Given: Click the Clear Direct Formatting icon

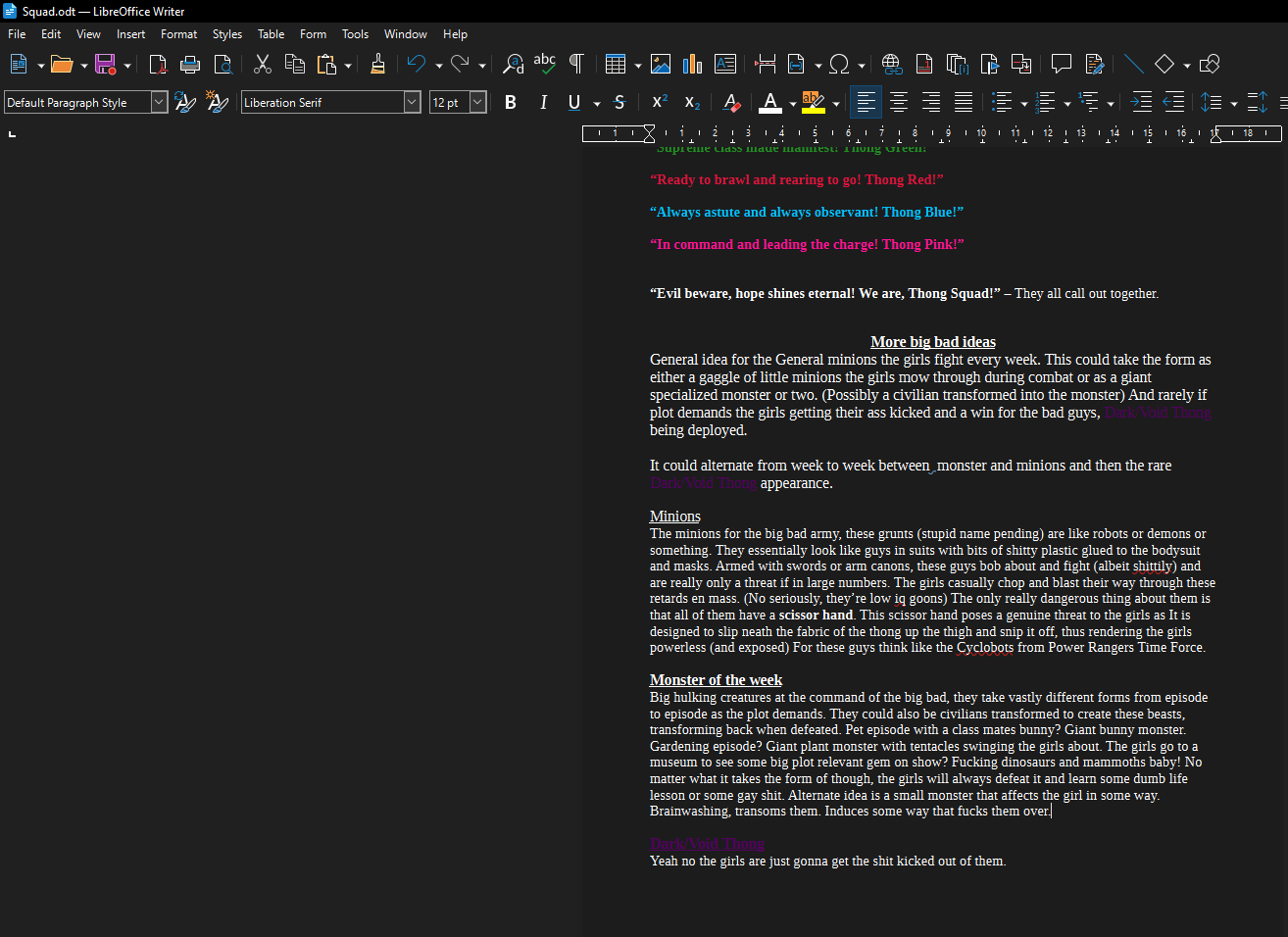Looking at the screenshot, I should [x=731, y=102].
